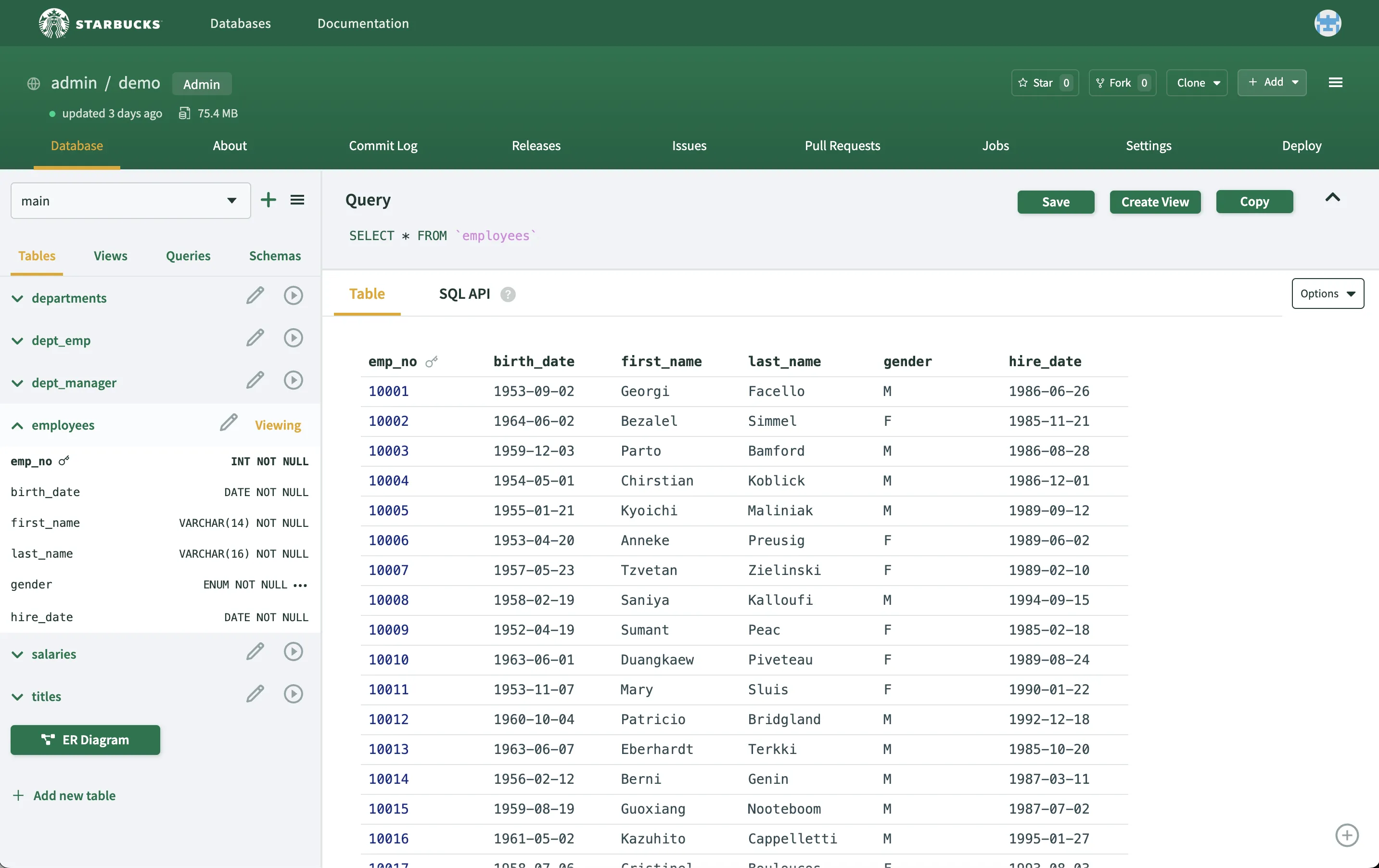Open the Options dropdown
This screenshot has height=868, width=1379.
1327,294
